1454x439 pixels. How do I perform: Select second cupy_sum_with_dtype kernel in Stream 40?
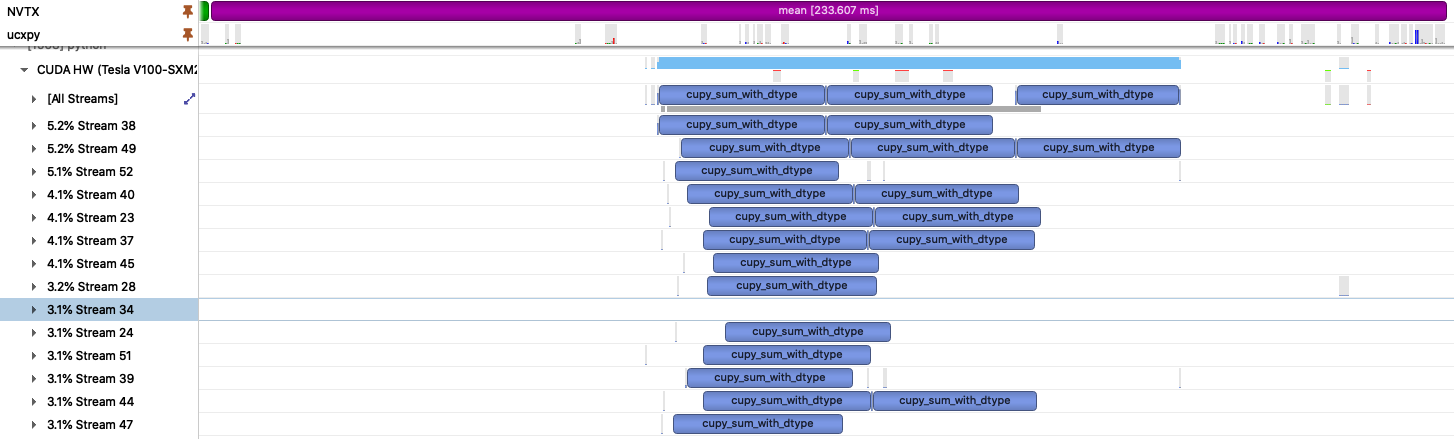[937, 194]
